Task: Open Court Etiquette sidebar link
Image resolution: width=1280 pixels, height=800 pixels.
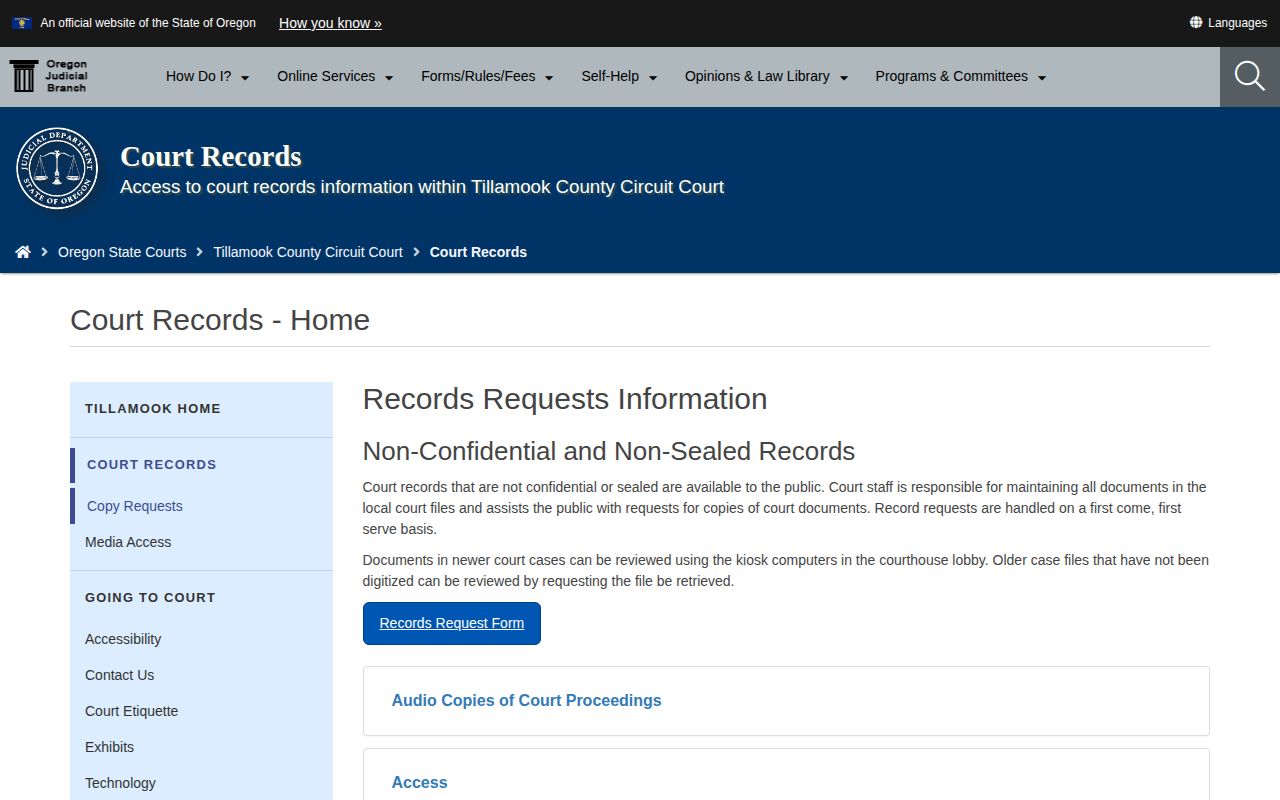Action: [132, 711]
